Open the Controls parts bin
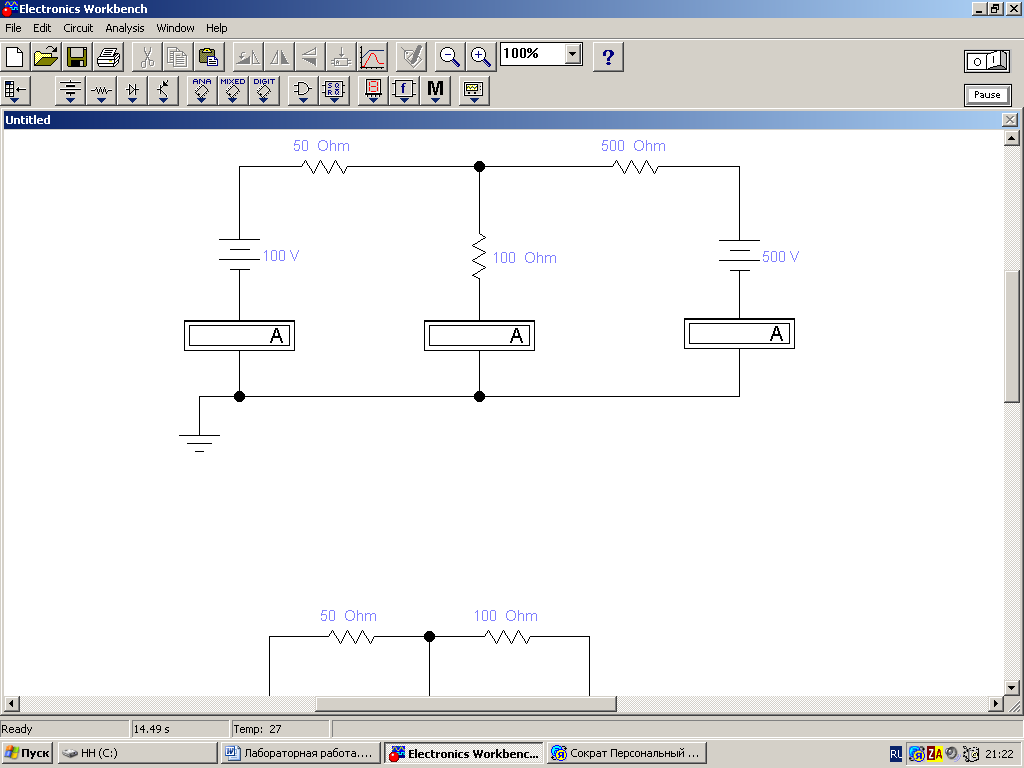This screenshot has height=768, width=1024. coord(404,91)
